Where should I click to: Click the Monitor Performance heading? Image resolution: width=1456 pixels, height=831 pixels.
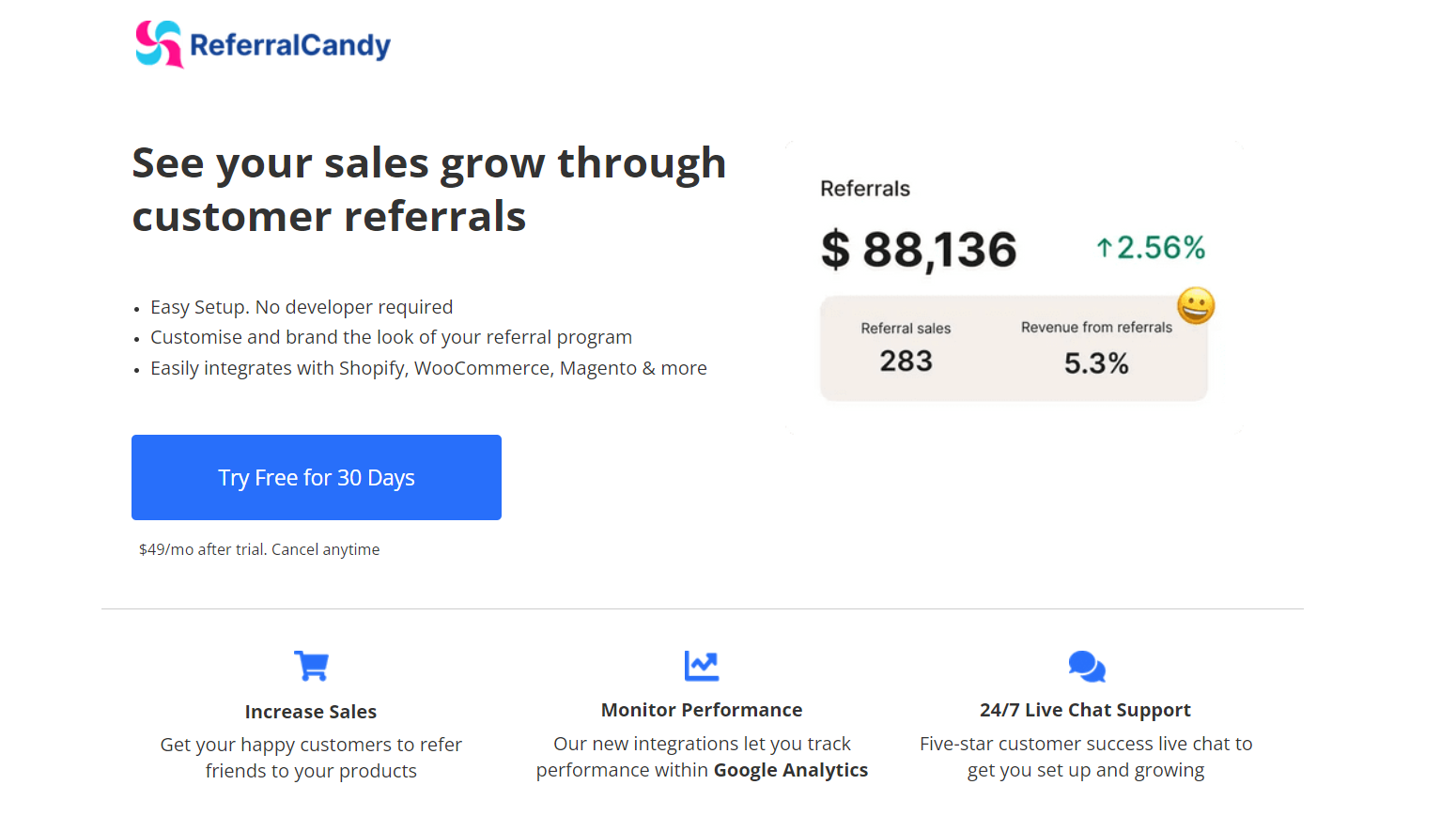point(702,710)
